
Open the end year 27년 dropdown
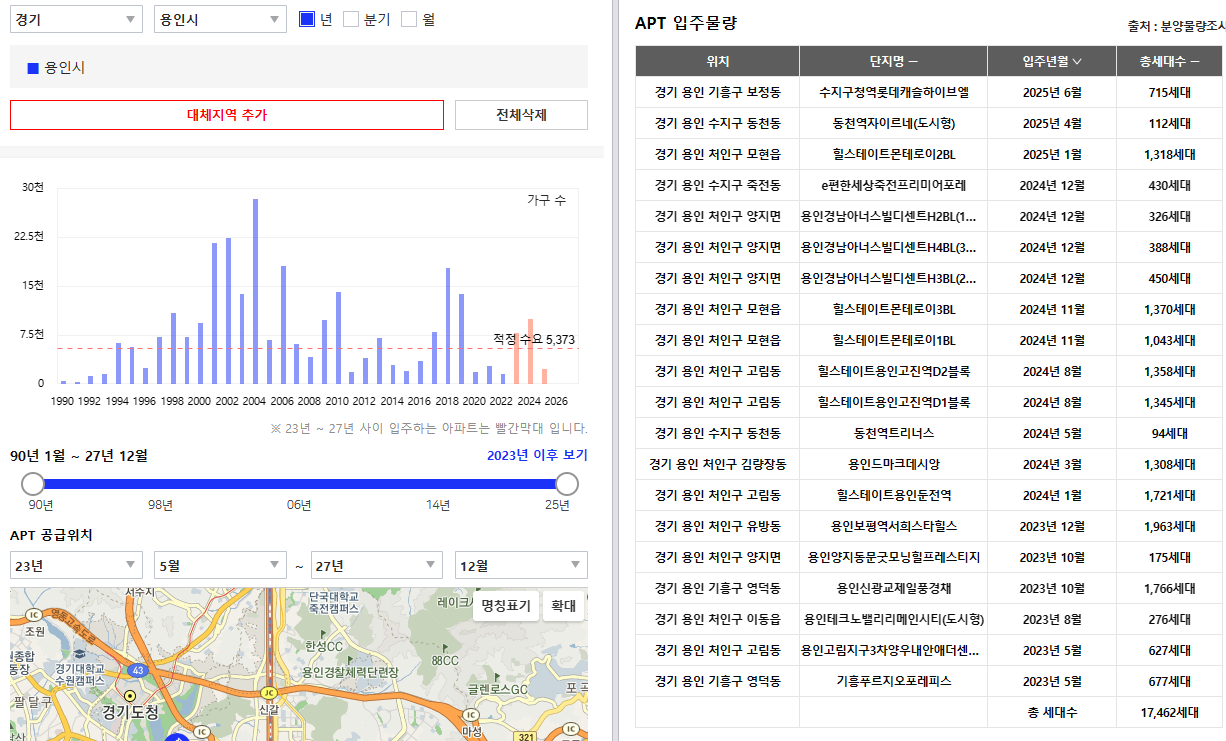click(x=377, y=565)
